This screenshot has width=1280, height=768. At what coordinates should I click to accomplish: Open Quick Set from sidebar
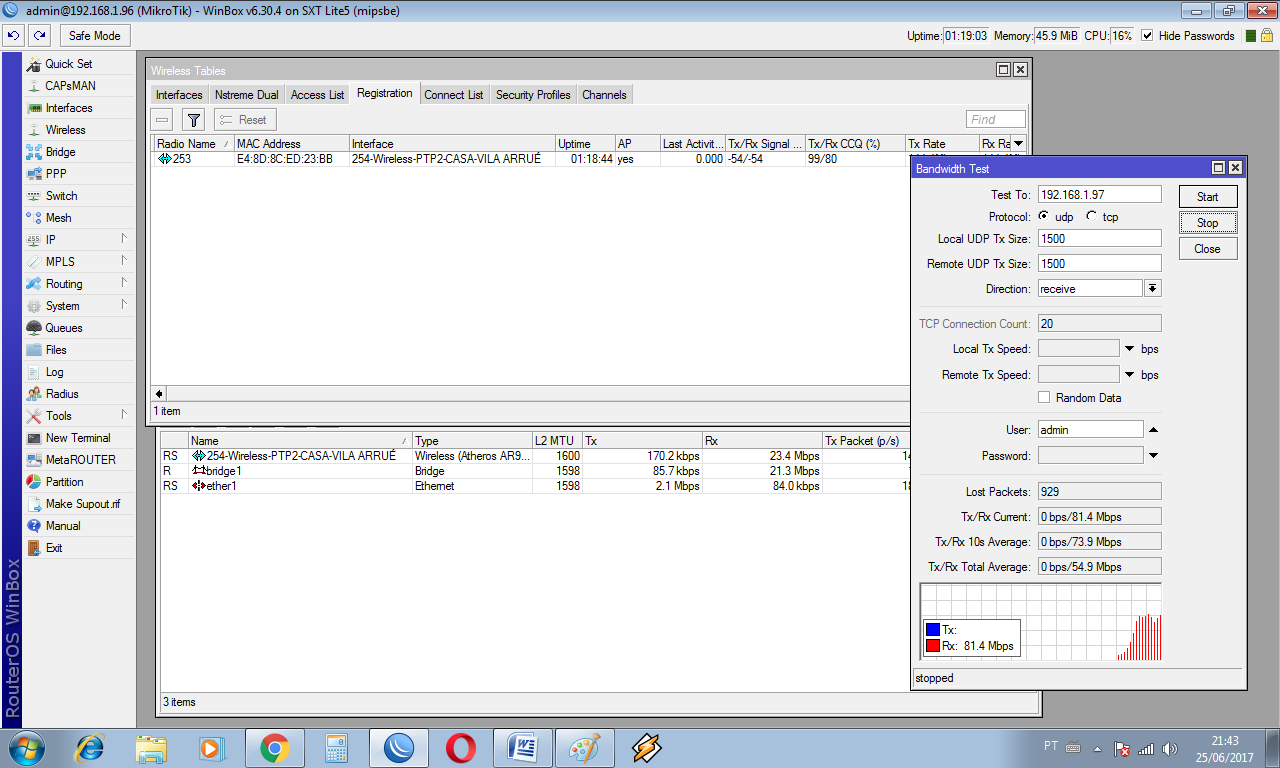point(69,64)
